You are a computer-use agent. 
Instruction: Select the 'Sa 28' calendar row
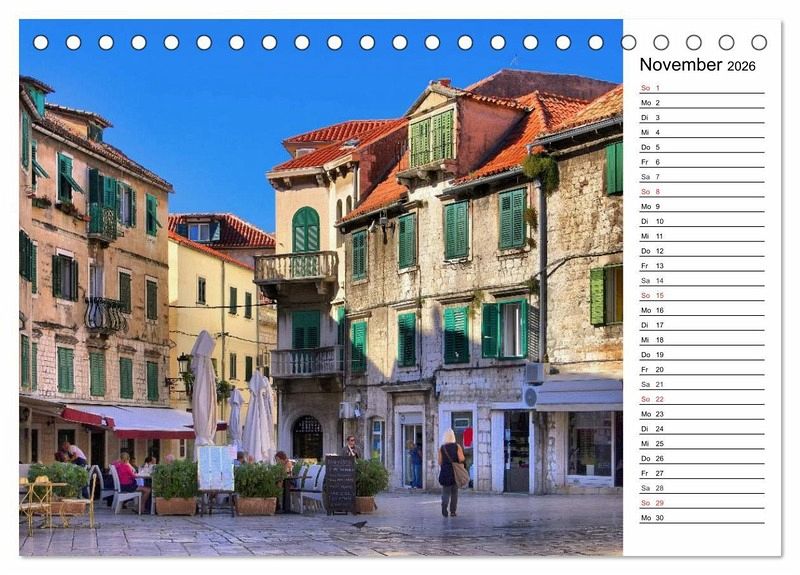[702, 487]
